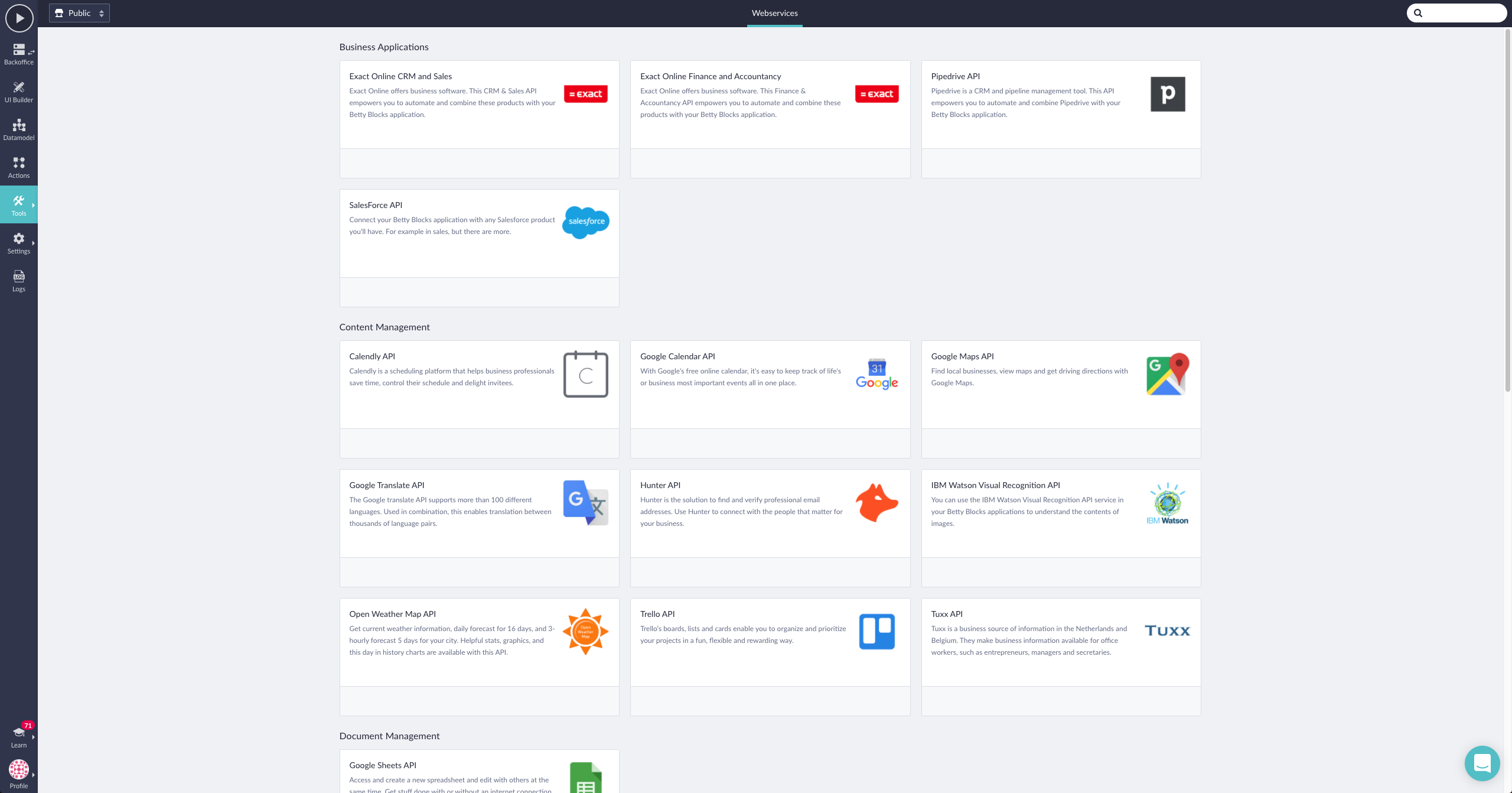1512x793 pixels.
Task: Open the Google Calendar API title
Action: [x=677, y=356]
